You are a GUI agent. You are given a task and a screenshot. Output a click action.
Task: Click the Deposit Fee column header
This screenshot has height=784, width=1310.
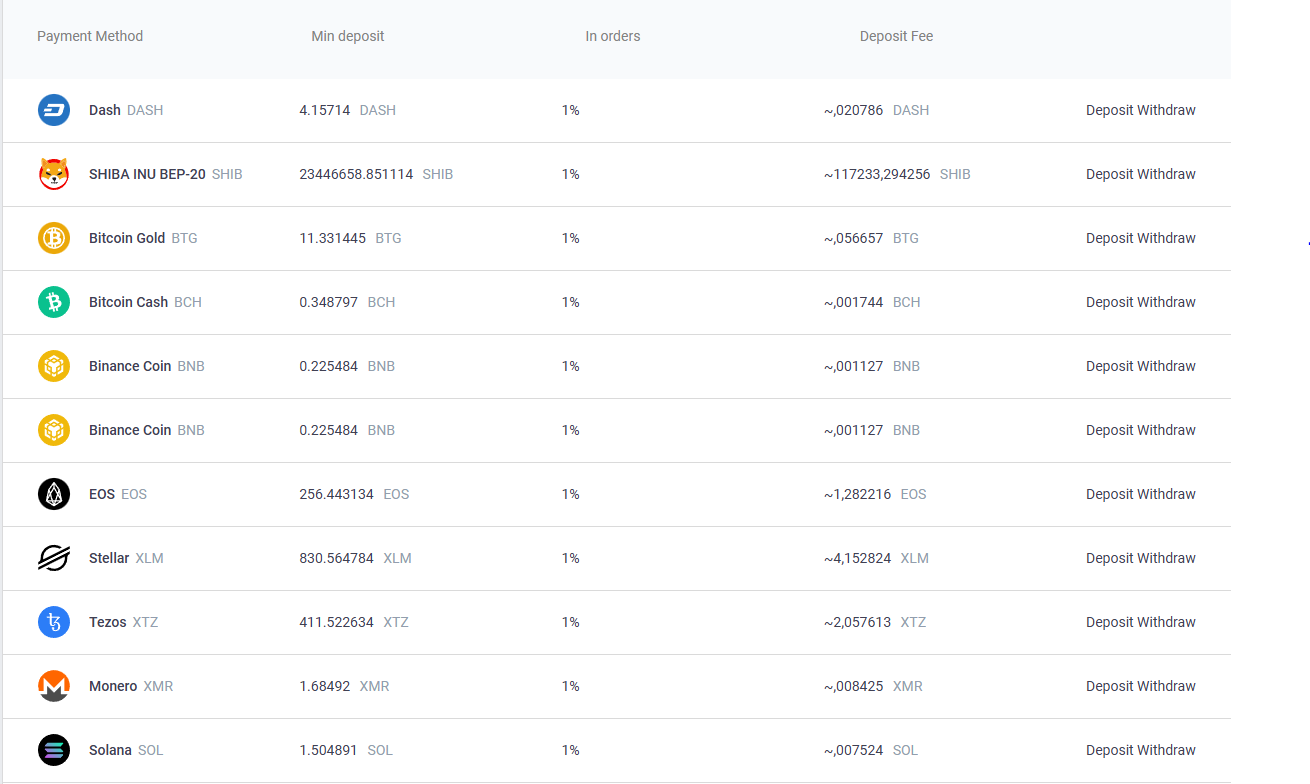tap(896, 36)
